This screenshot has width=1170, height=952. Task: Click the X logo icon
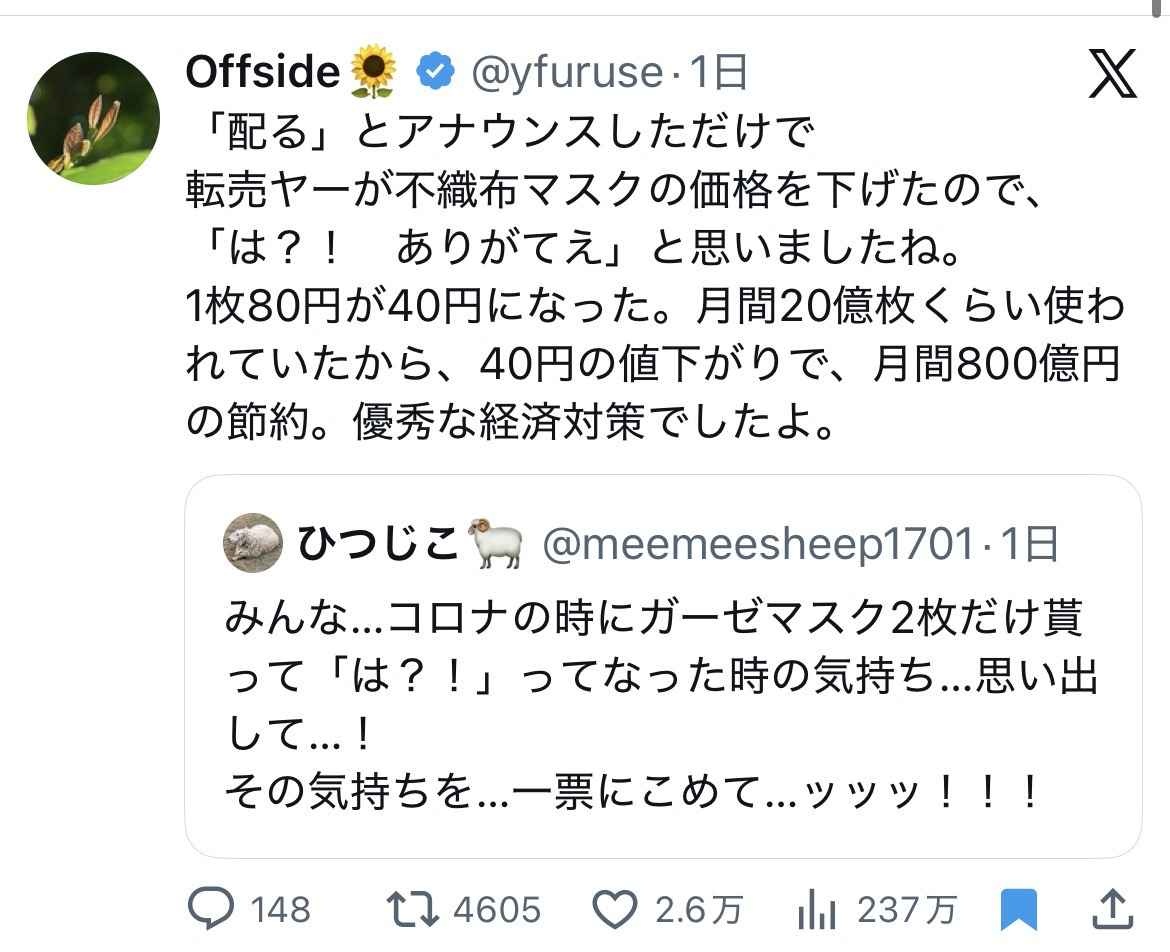(1112, 74)
